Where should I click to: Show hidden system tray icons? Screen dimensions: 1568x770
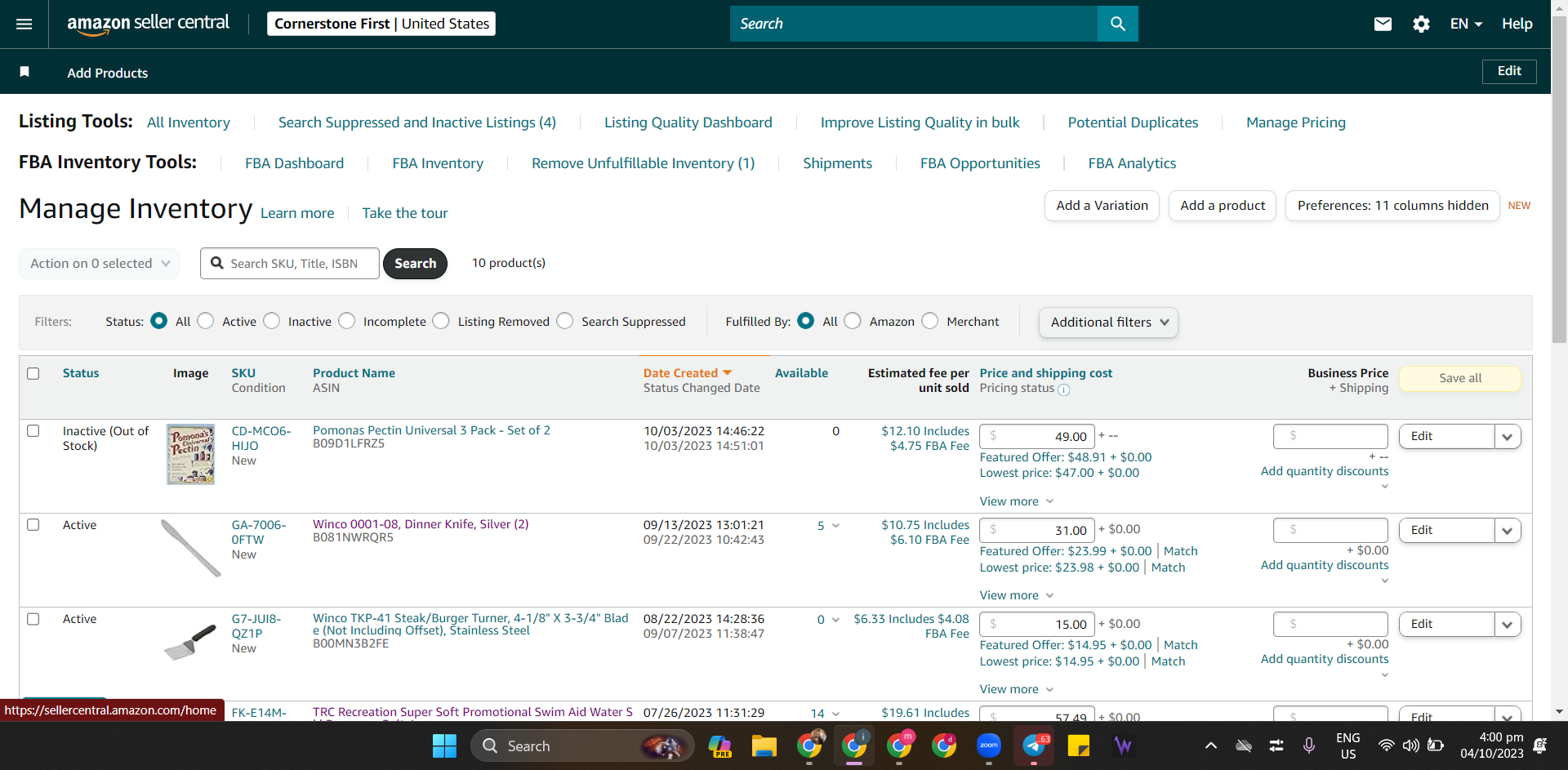coord(1211,746)
